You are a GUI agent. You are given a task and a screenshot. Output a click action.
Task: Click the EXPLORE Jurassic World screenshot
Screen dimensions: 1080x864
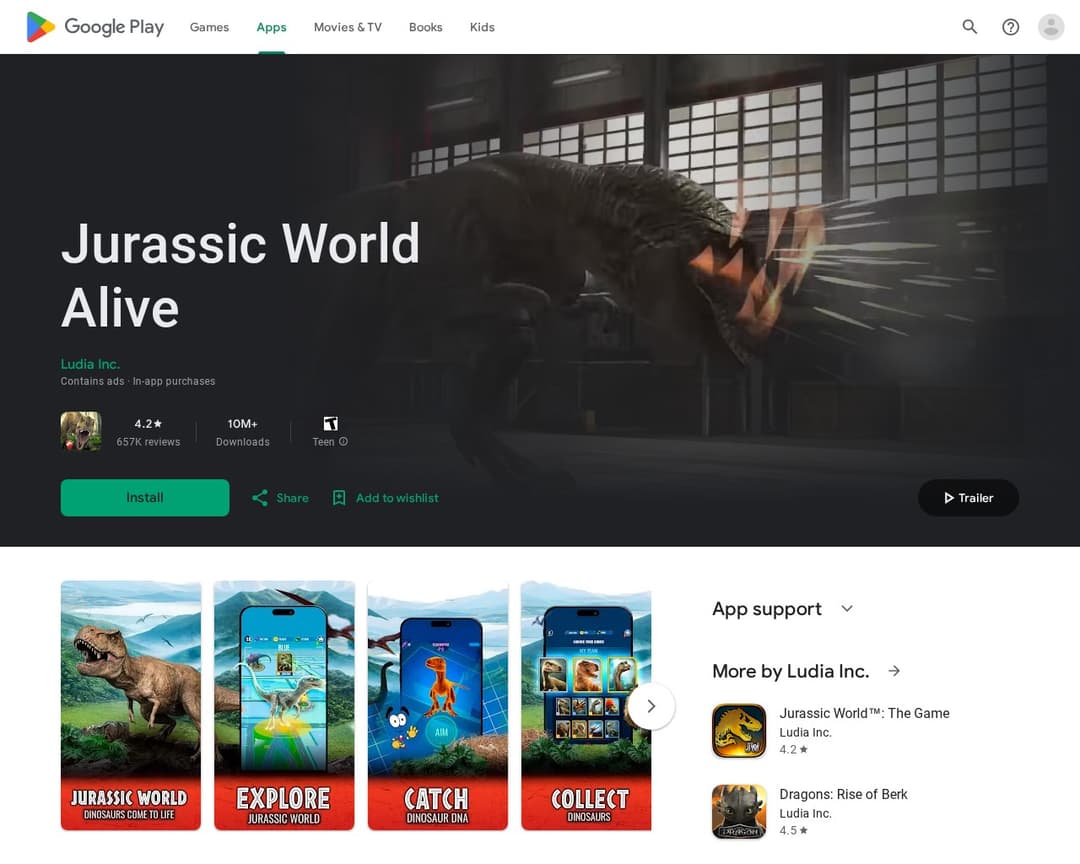pos(284,706)
